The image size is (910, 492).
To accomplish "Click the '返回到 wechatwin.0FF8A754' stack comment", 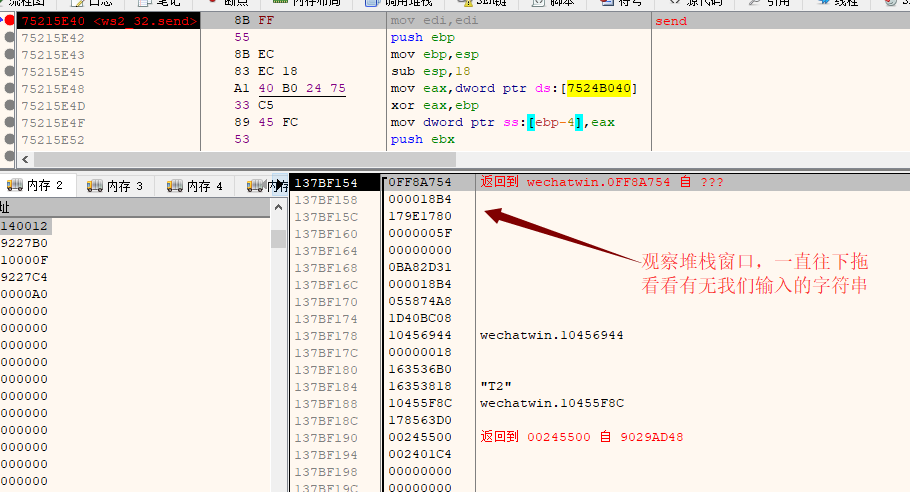I will click(602, 182).
